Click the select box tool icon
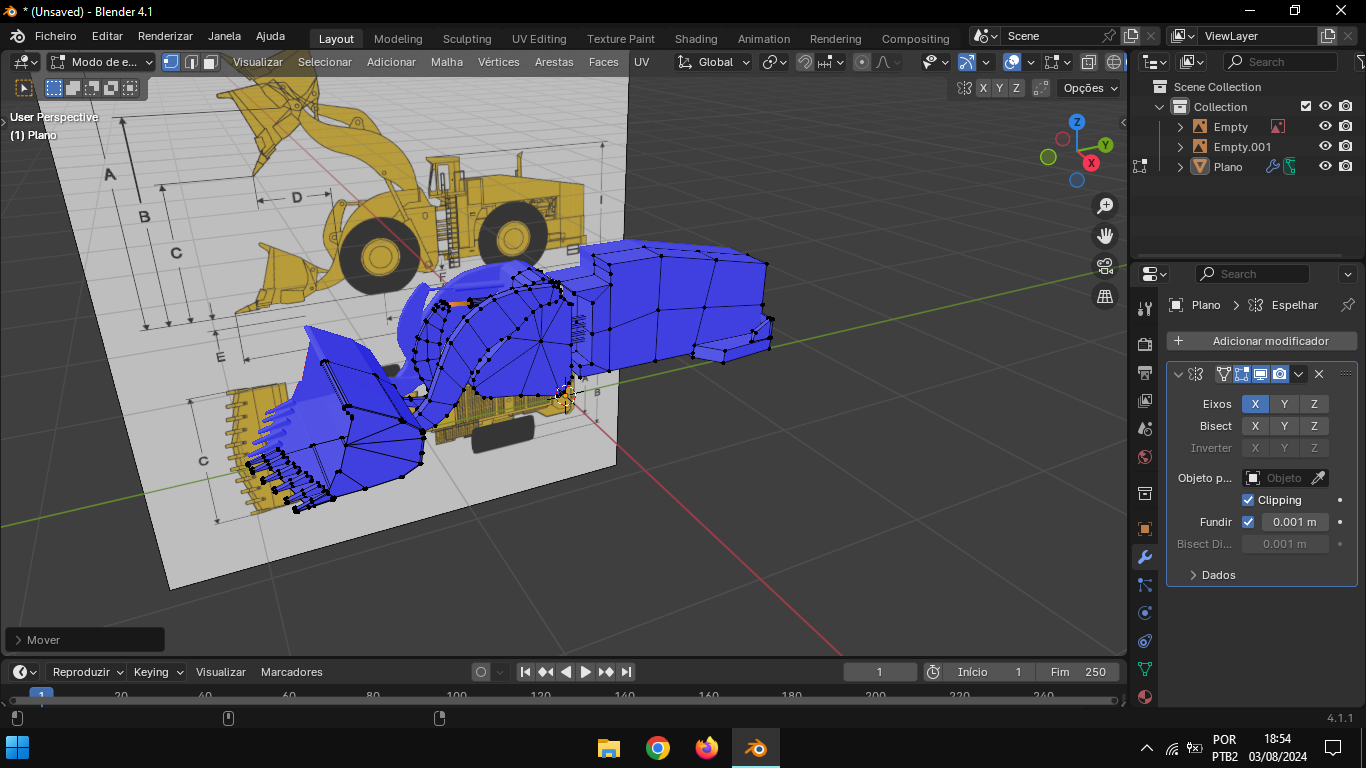1366x768 pixels. click(24, 88)
